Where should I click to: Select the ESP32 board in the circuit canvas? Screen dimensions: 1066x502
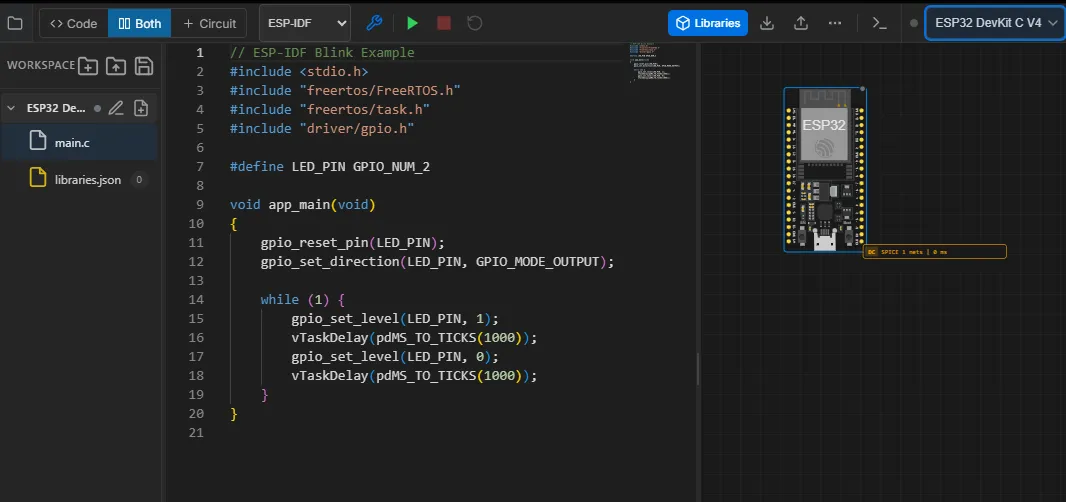pos(825,169)
